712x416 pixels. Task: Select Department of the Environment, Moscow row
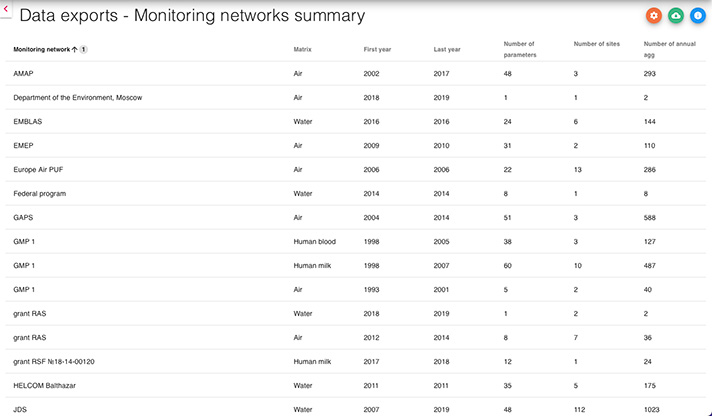[356, 98]
